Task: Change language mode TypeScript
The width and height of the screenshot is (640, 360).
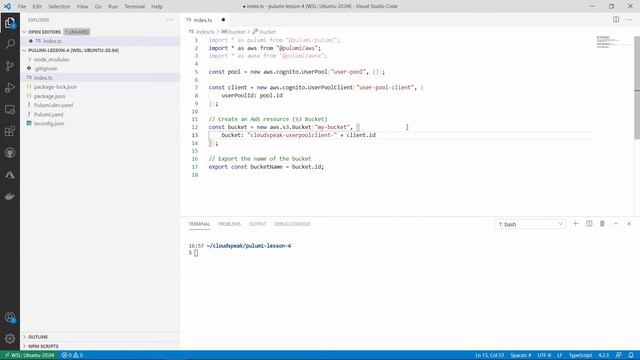Action: [580, 355]
